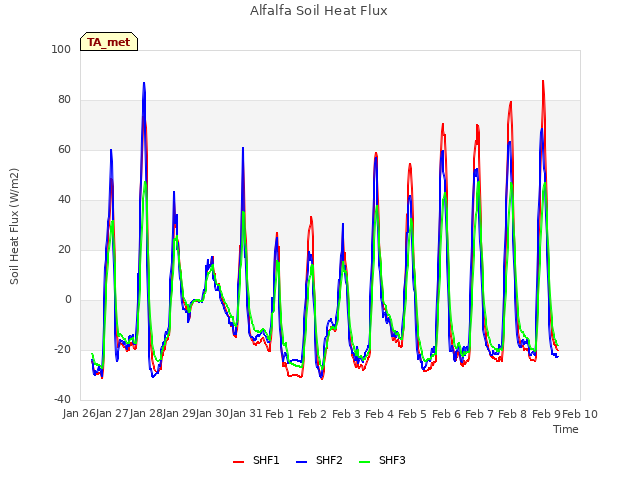This screenshot has height=480, width=640.
Task: Click the blue SHF2 peak on Jan 31
Action: 243,148
